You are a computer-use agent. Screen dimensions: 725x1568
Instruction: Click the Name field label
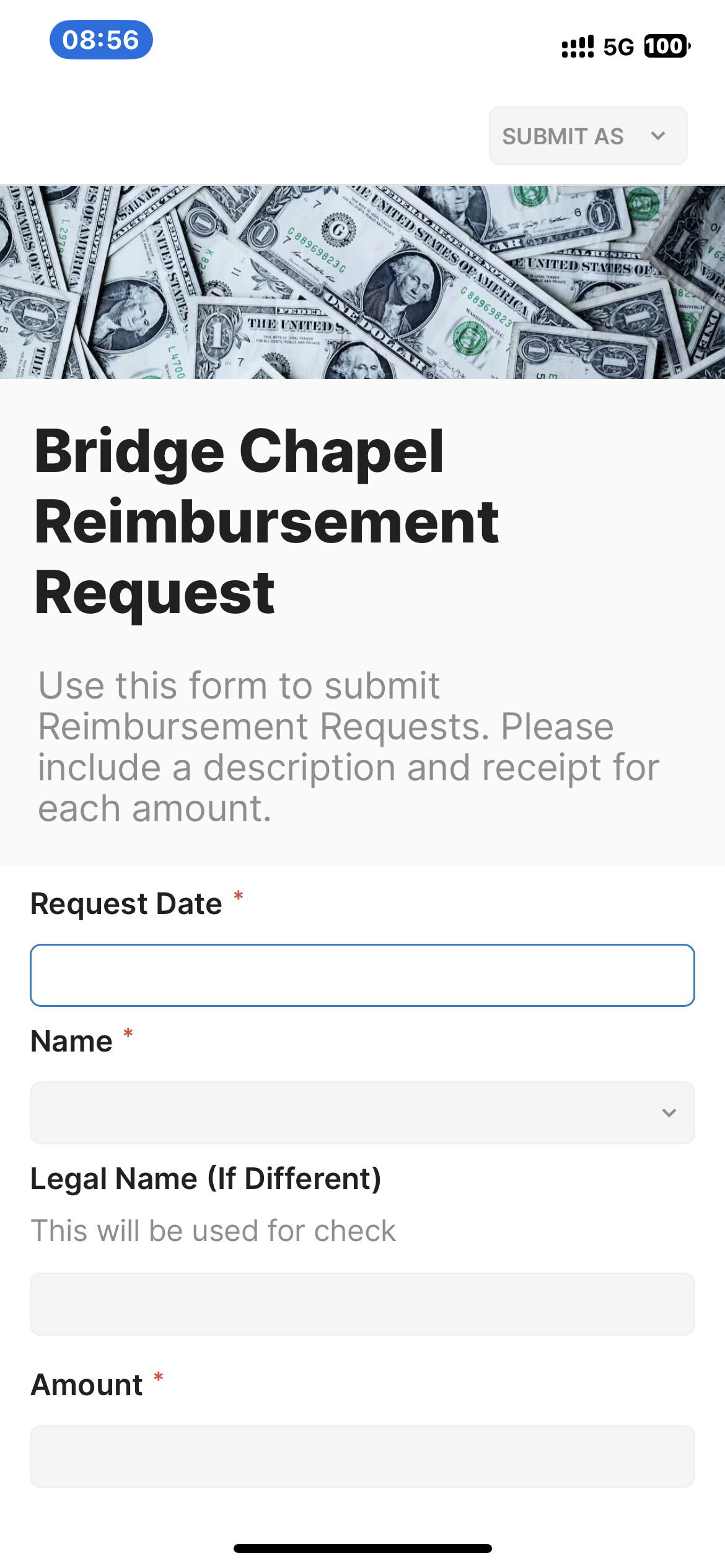coord(72,1042)
